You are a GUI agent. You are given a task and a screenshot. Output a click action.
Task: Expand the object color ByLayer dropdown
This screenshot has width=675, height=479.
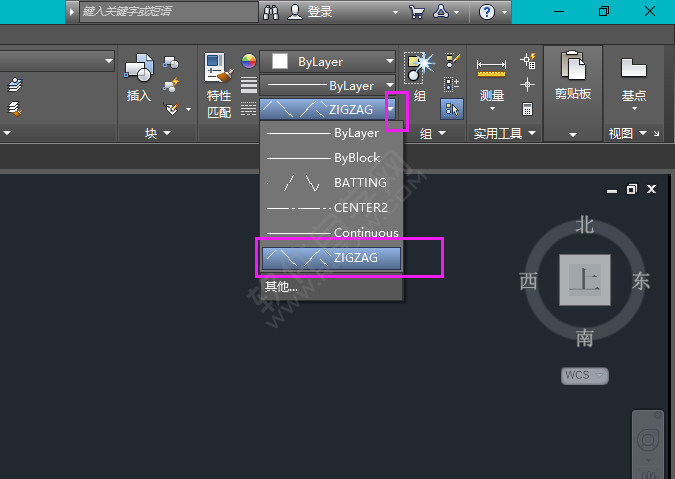click(x=390, y=61)
